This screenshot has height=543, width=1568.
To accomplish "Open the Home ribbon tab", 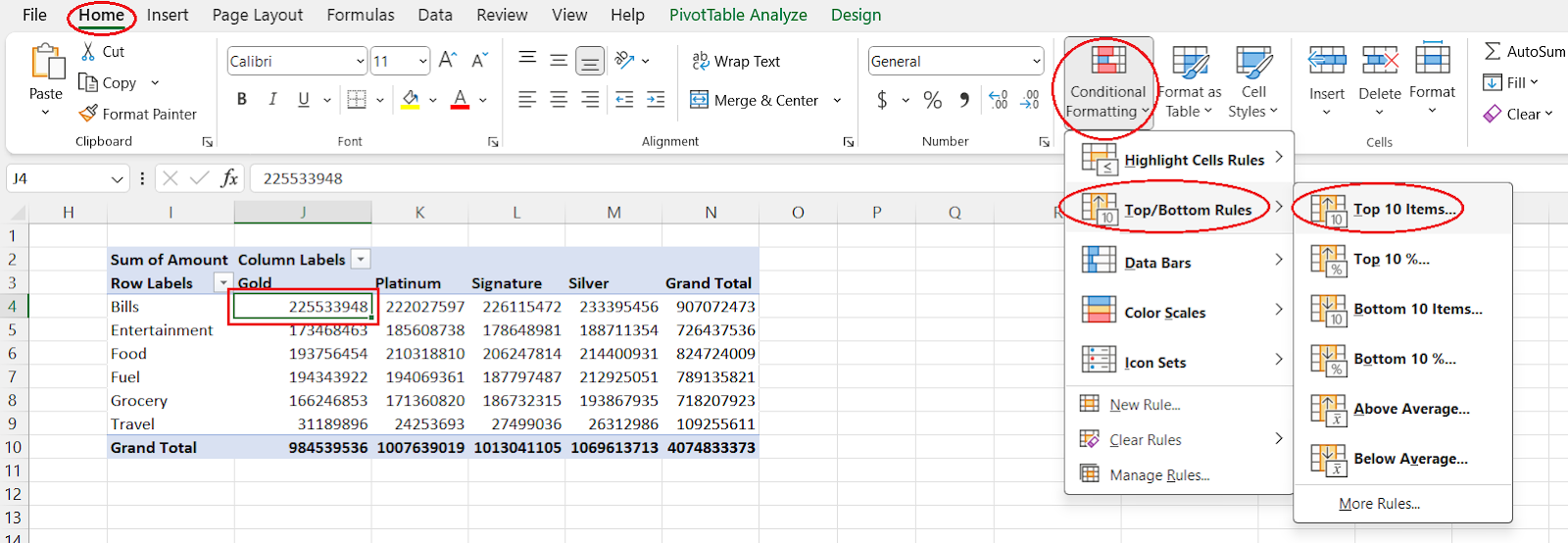I will click(101, 15).
